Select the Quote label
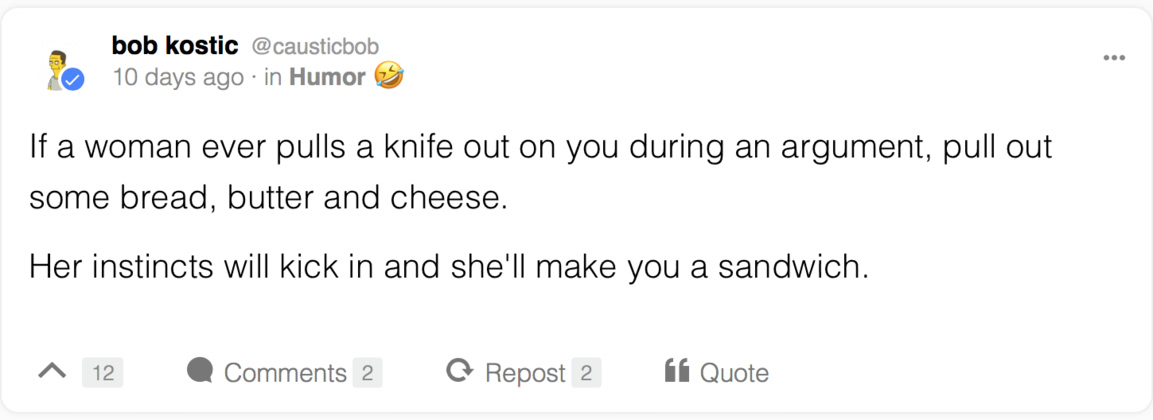This screenshot has width=1153, height=420. click(734, 374)
